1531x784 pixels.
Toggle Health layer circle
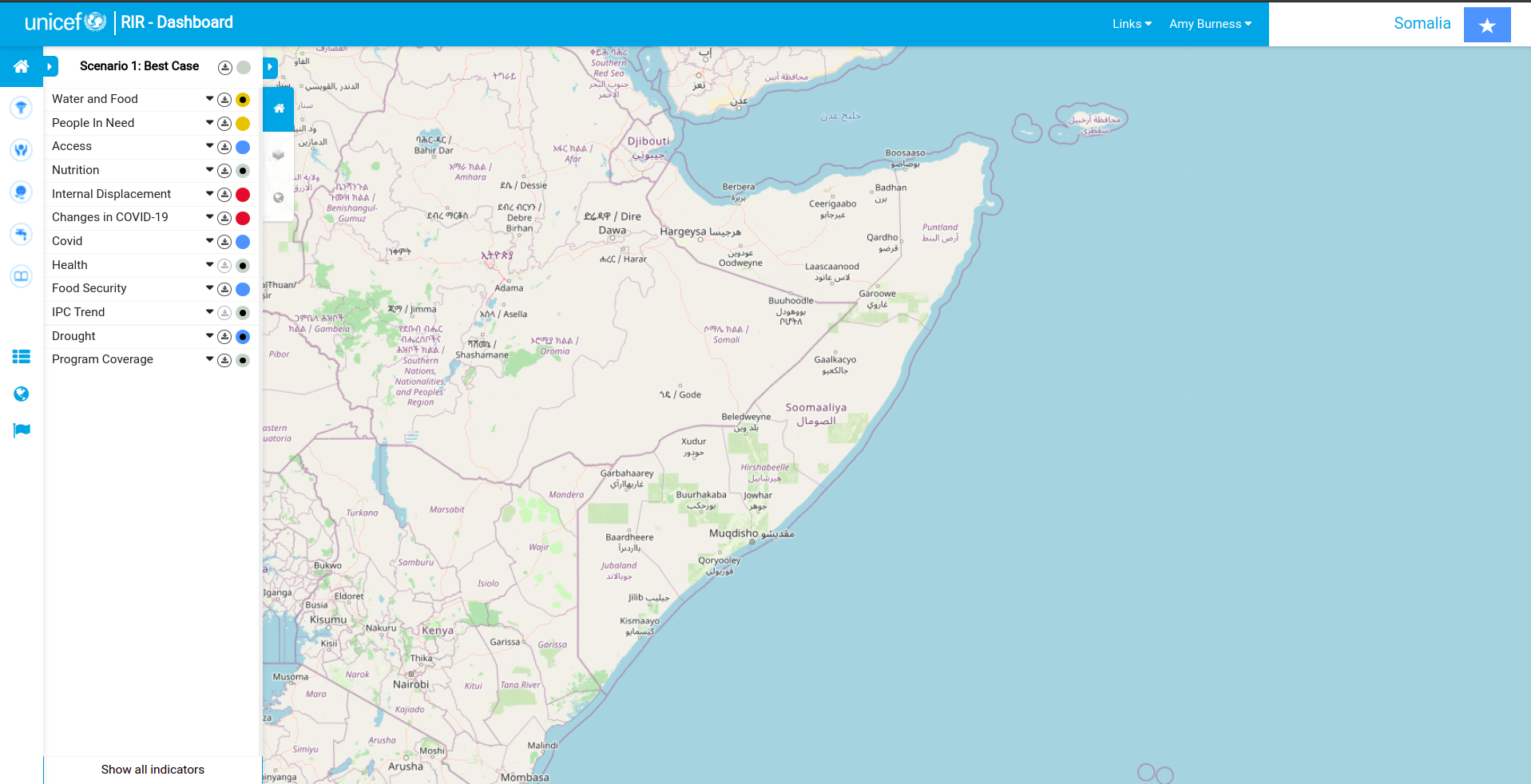(x=243, y=266)
